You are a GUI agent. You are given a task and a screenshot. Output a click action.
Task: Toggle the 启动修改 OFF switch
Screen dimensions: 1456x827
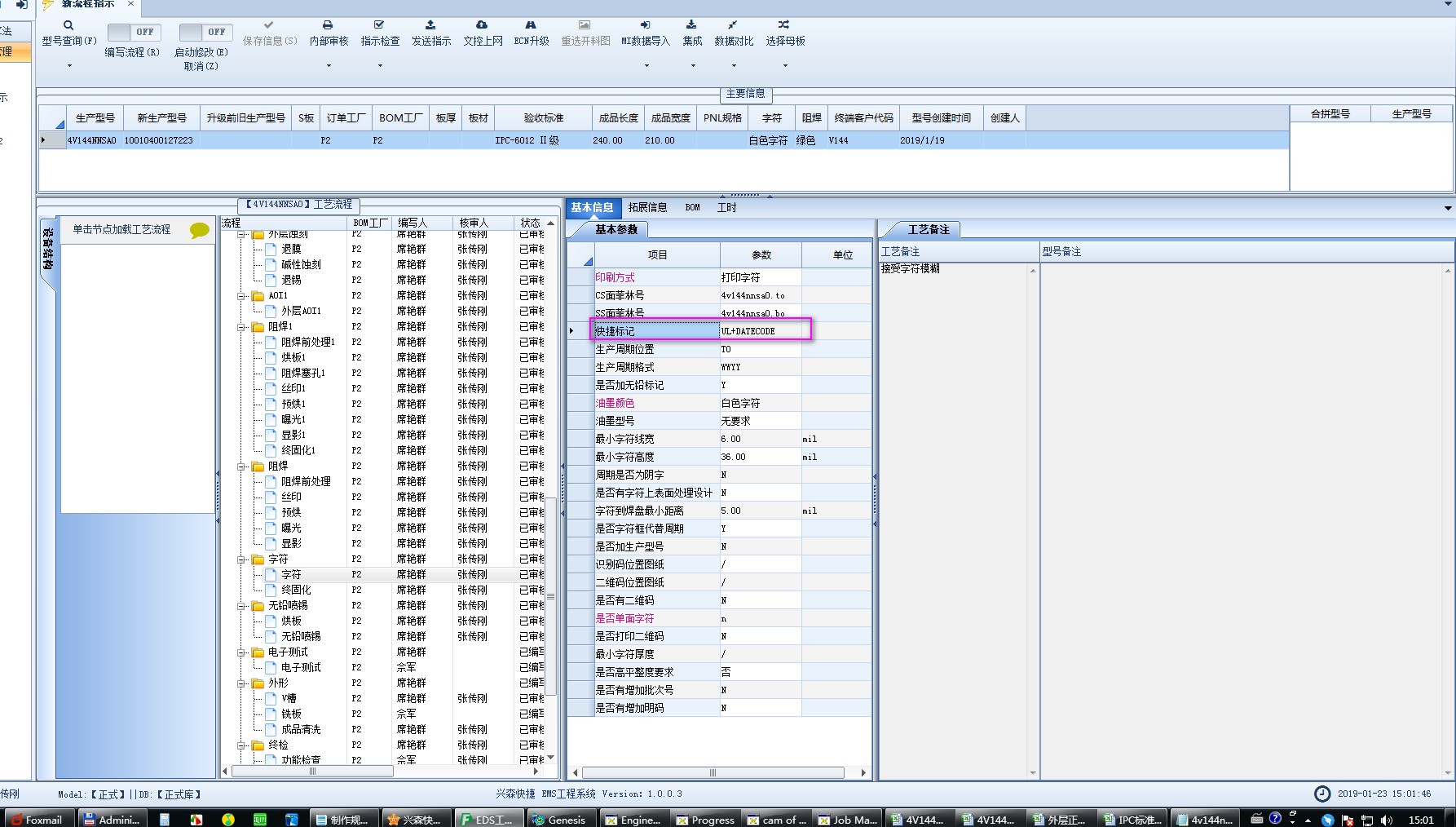coord(205,32)
